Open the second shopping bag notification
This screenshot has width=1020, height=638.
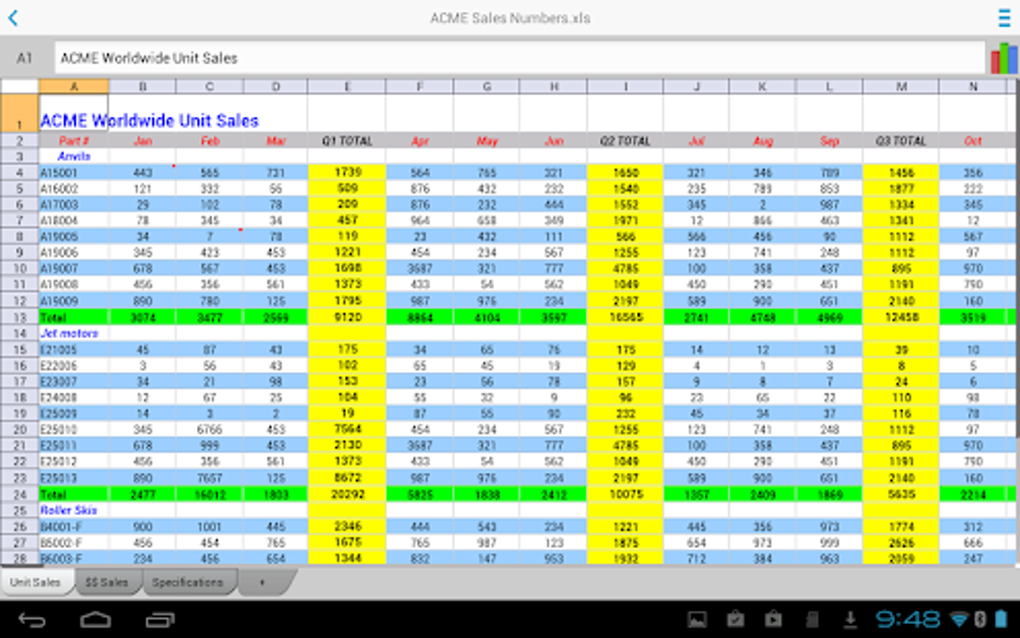click(x=773, y=619)
